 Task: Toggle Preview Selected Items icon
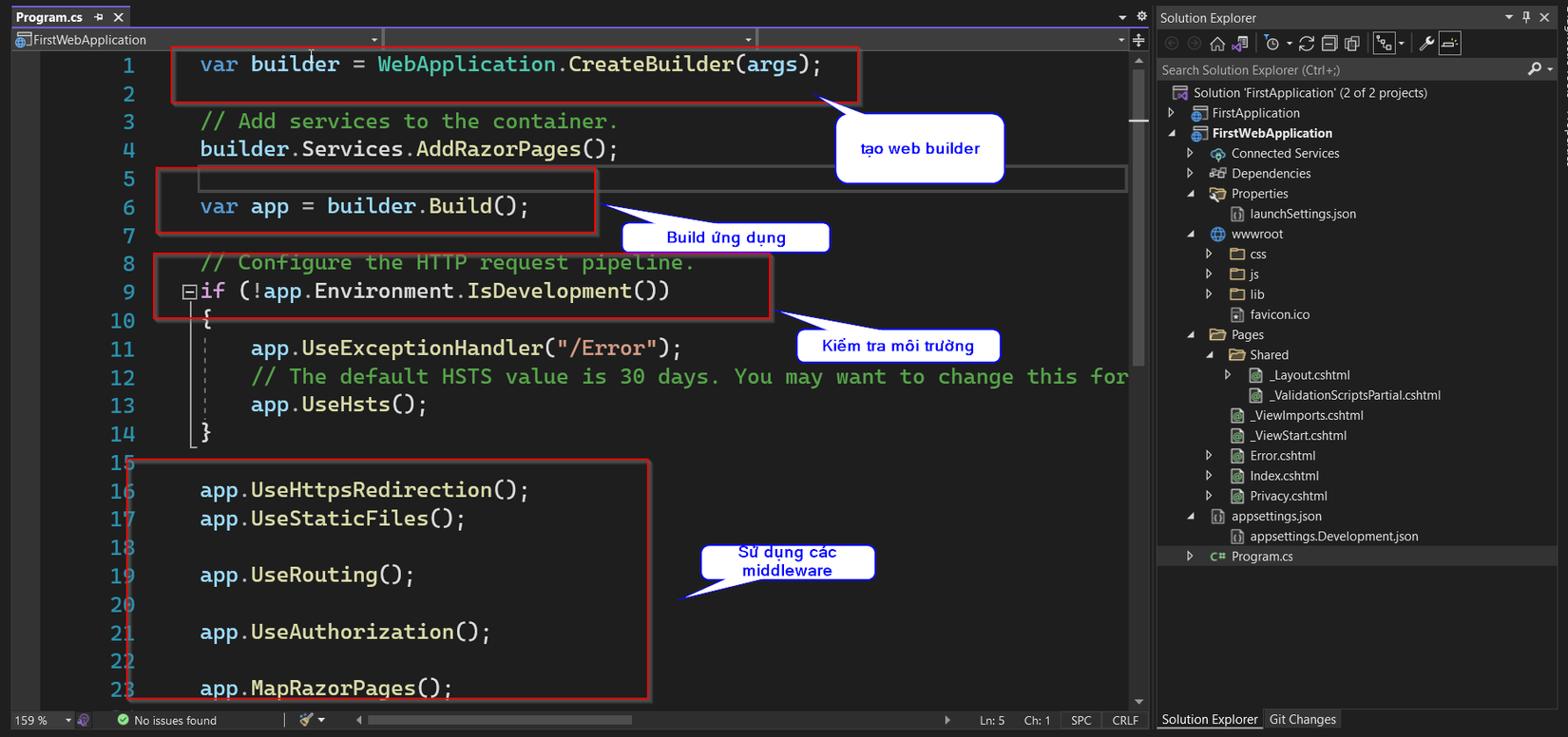pyautogui.click(x=1449, y=44)
